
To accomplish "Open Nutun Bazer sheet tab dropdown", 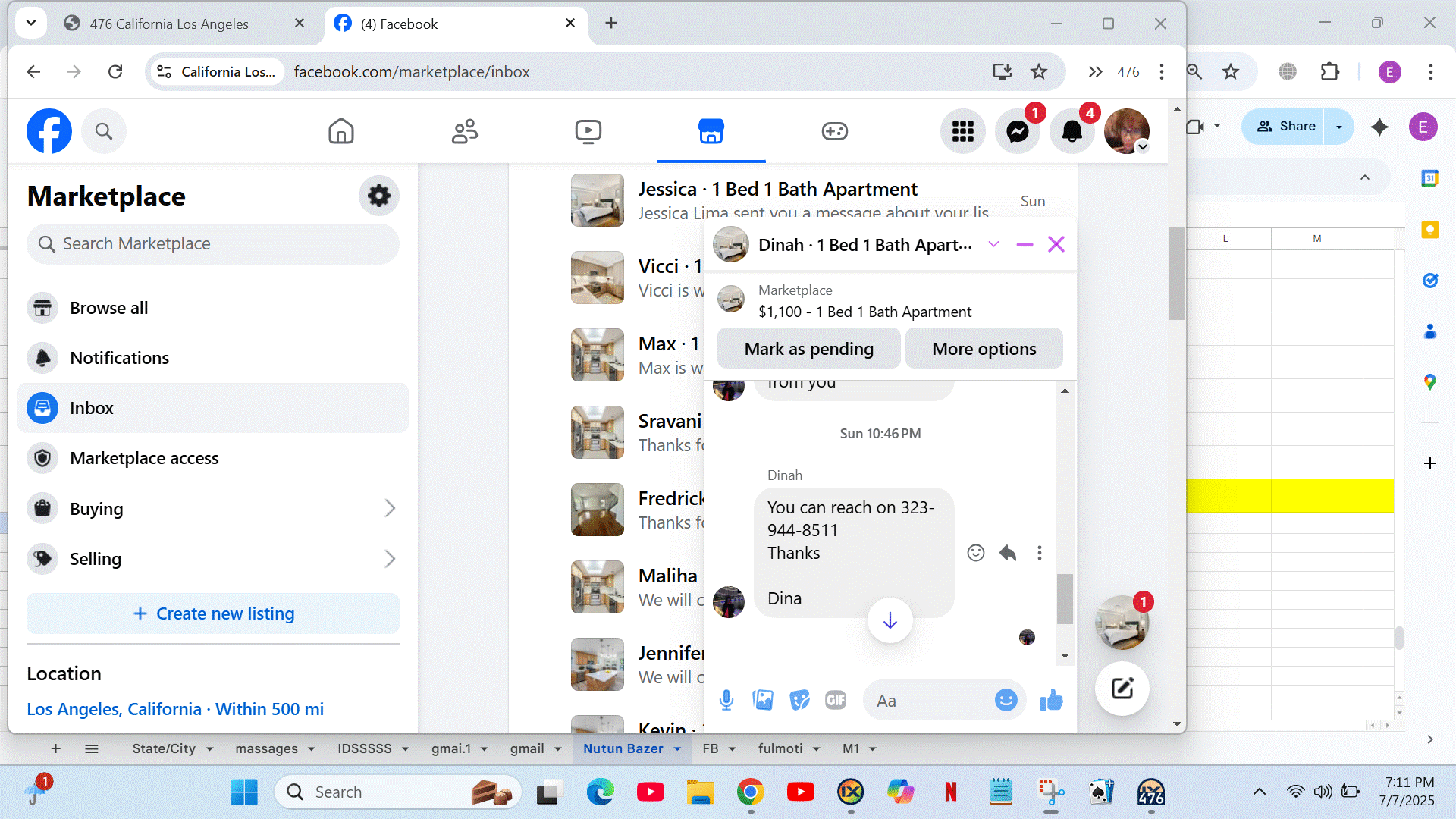I will 677,748.
